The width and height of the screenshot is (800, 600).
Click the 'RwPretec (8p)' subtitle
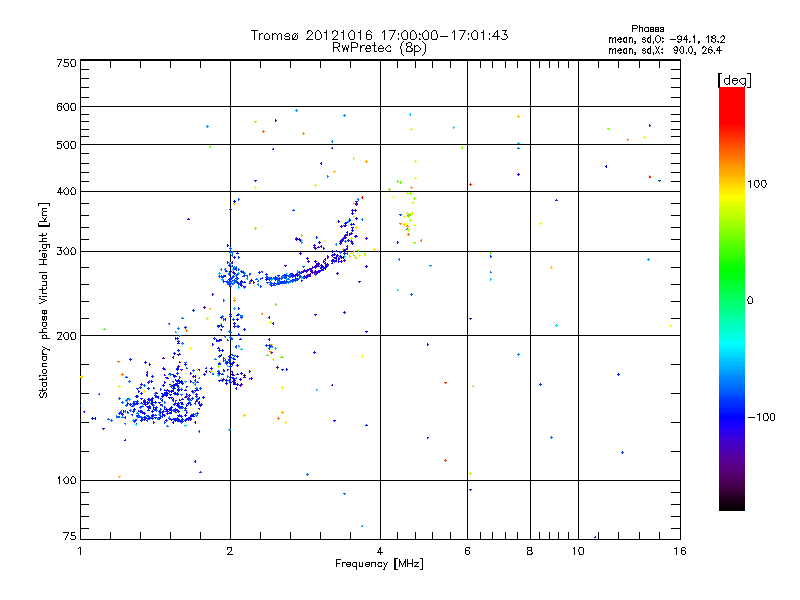pyautogui.click(x=379, y=48)
